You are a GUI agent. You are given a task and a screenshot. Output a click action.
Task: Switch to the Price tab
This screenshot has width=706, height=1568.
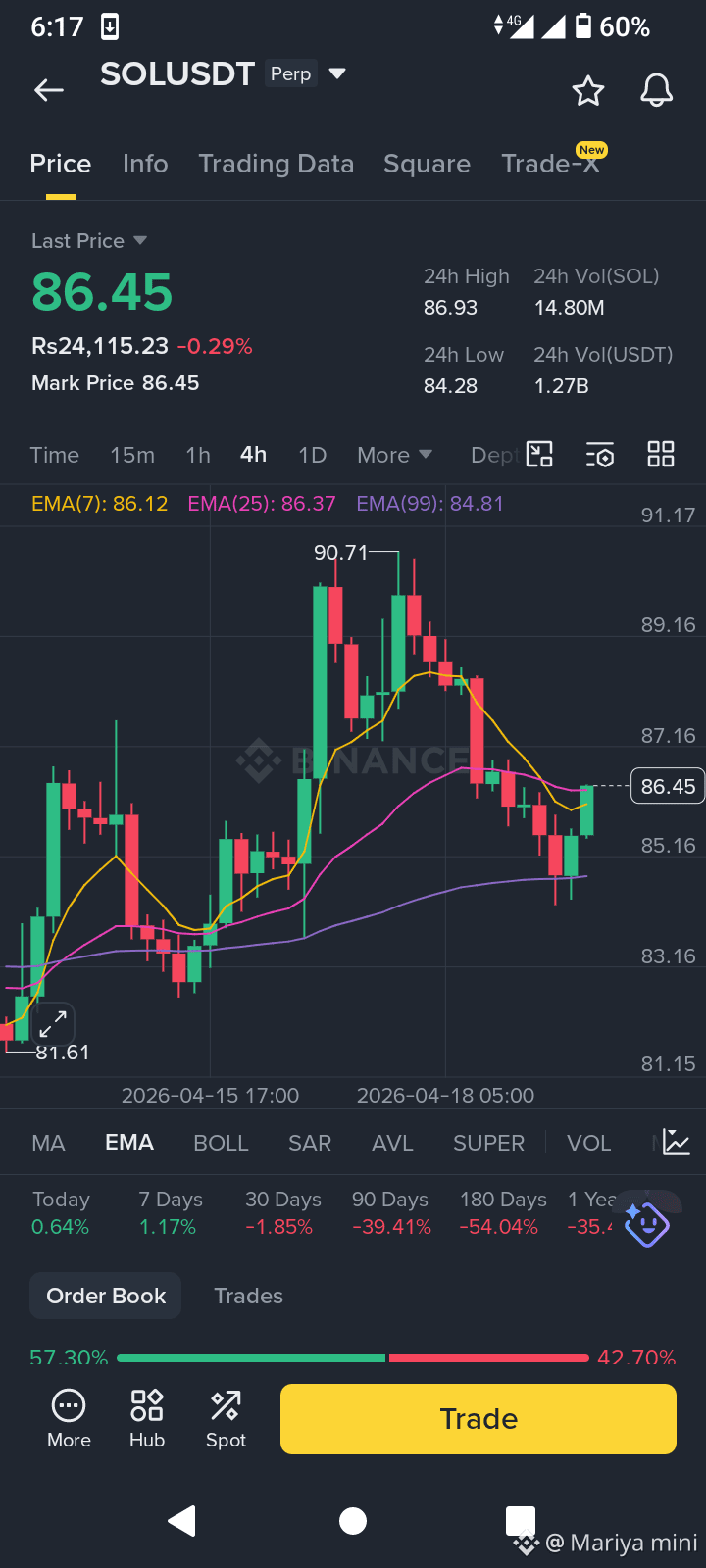click(x=61, y=164)
